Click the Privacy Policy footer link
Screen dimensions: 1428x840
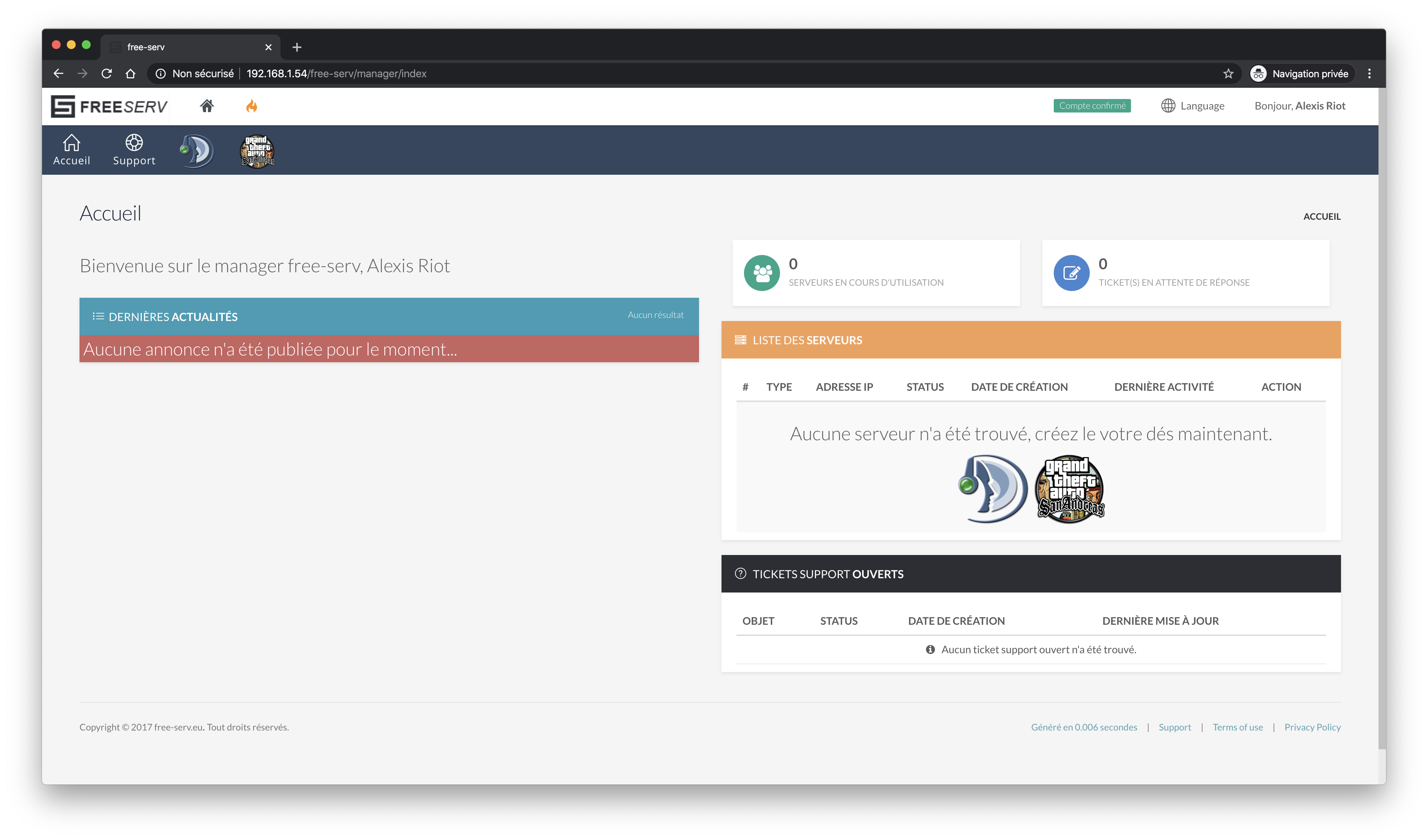pyautogui.click(x=1312, y=727)
